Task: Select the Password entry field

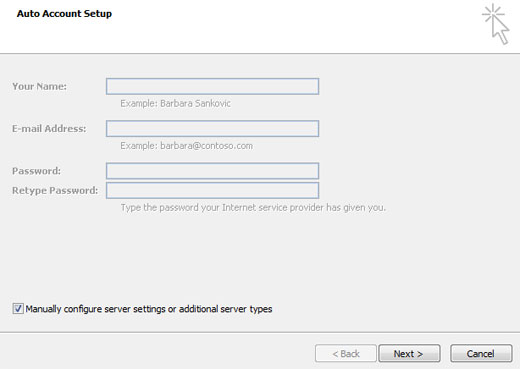Action: (x=212, y=171)
